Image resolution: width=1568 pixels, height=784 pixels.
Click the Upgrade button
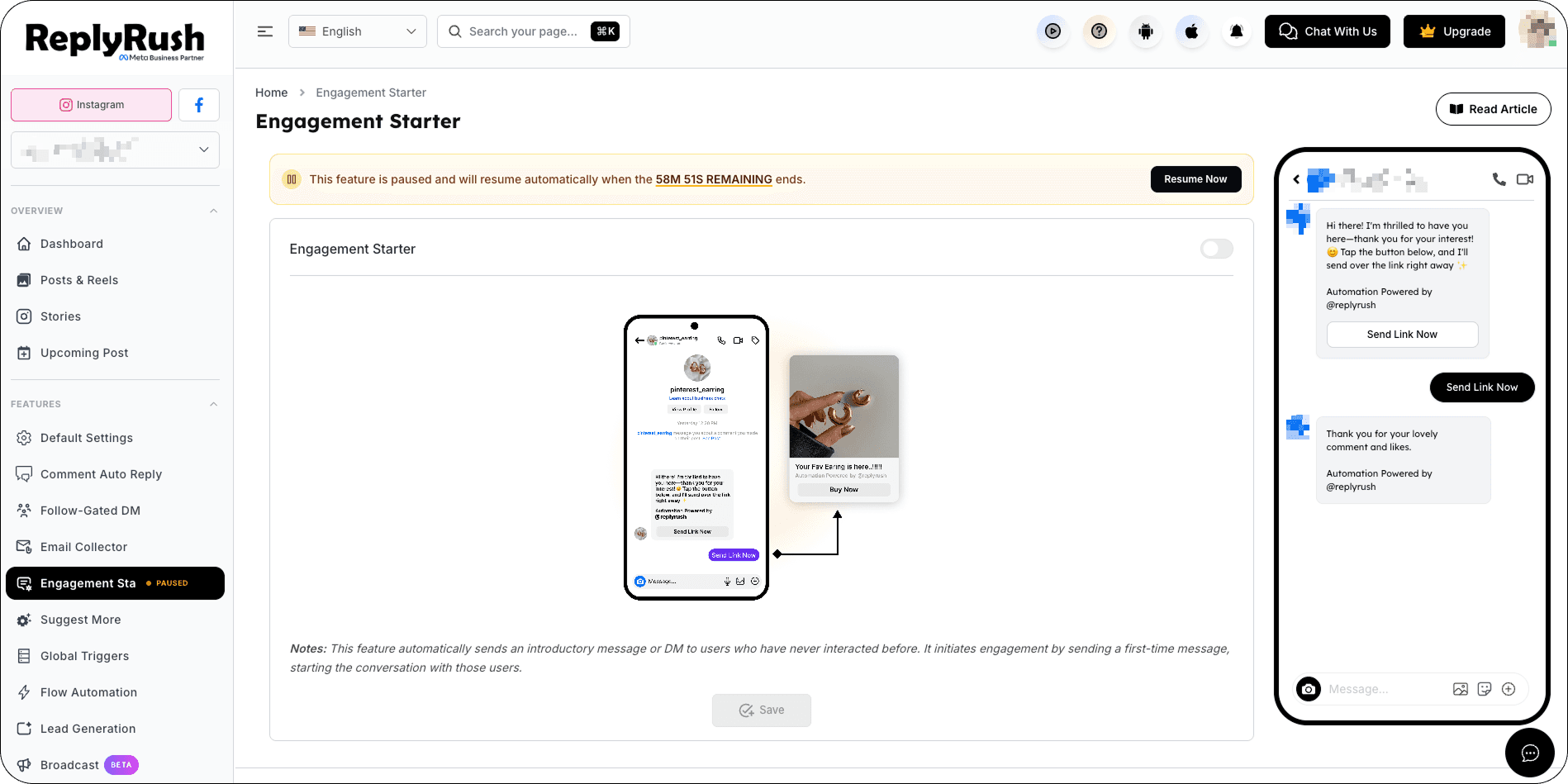[x=1454, y=31]
